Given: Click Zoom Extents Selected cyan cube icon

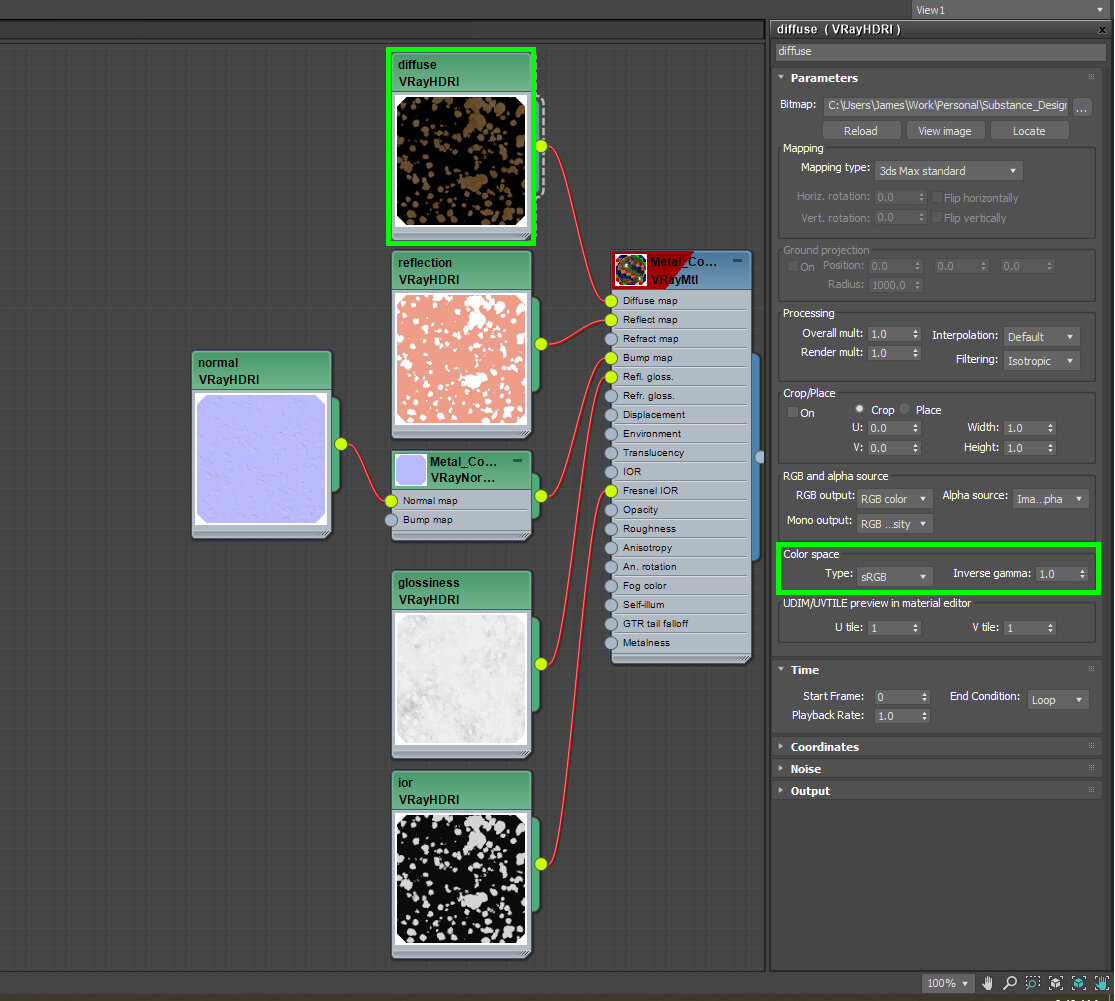Looking at the screenshot, I should click(x=1079, y=983).
